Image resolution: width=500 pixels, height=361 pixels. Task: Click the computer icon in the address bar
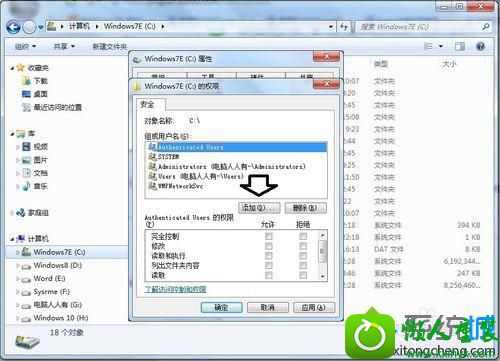51,26
